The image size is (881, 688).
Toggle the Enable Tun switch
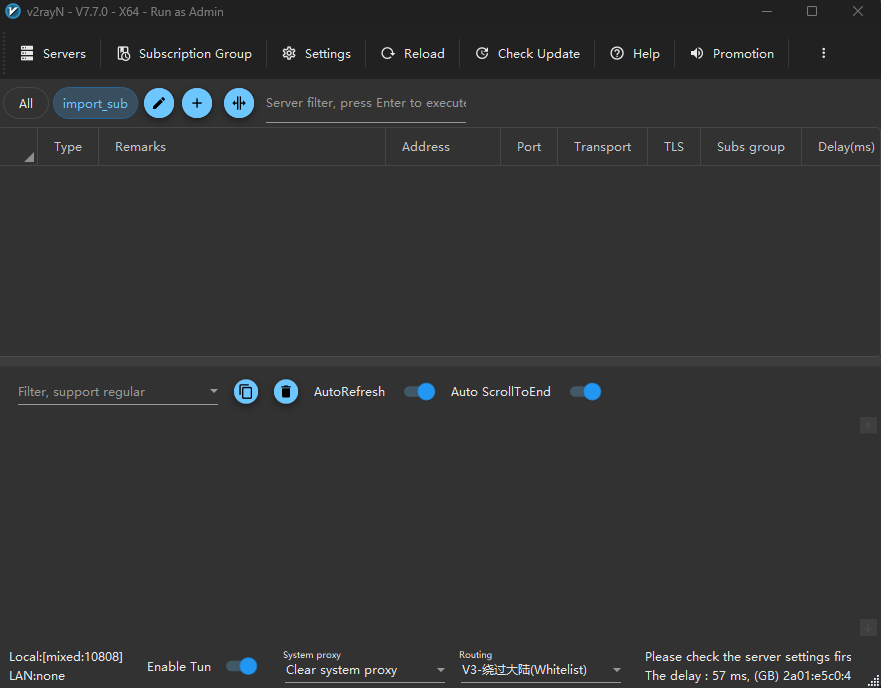(x=242, y=666)
